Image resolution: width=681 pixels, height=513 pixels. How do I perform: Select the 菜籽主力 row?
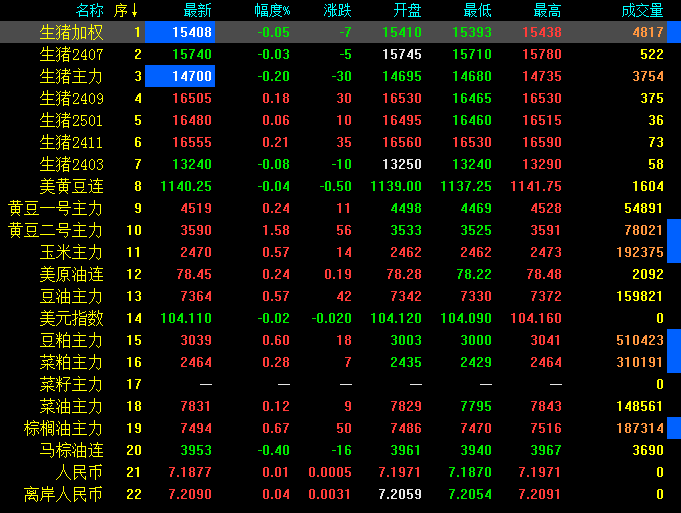[x=340, y=384]
